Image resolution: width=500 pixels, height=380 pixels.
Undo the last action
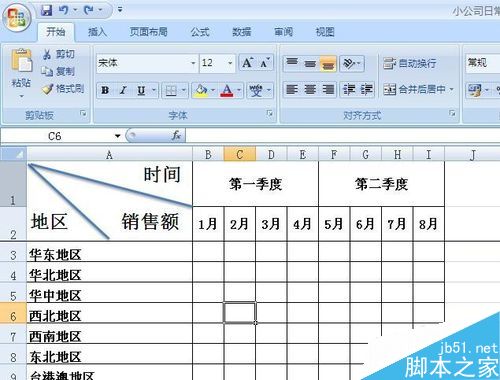click(63, 10)
